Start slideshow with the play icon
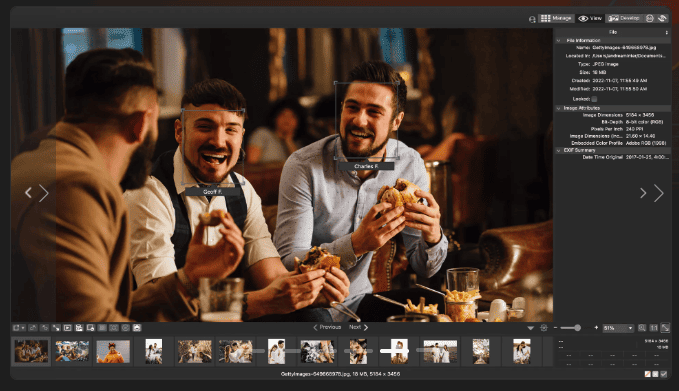Viewport: 679px width, 391px height. tap(68, 328)
